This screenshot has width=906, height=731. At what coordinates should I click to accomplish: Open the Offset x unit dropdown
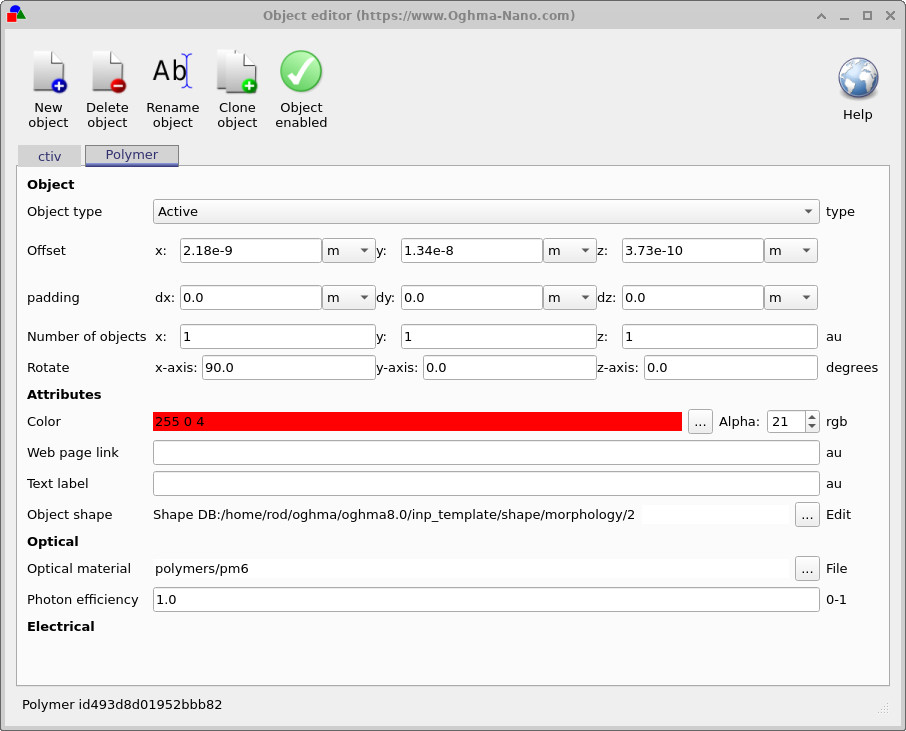pos(348,251)
